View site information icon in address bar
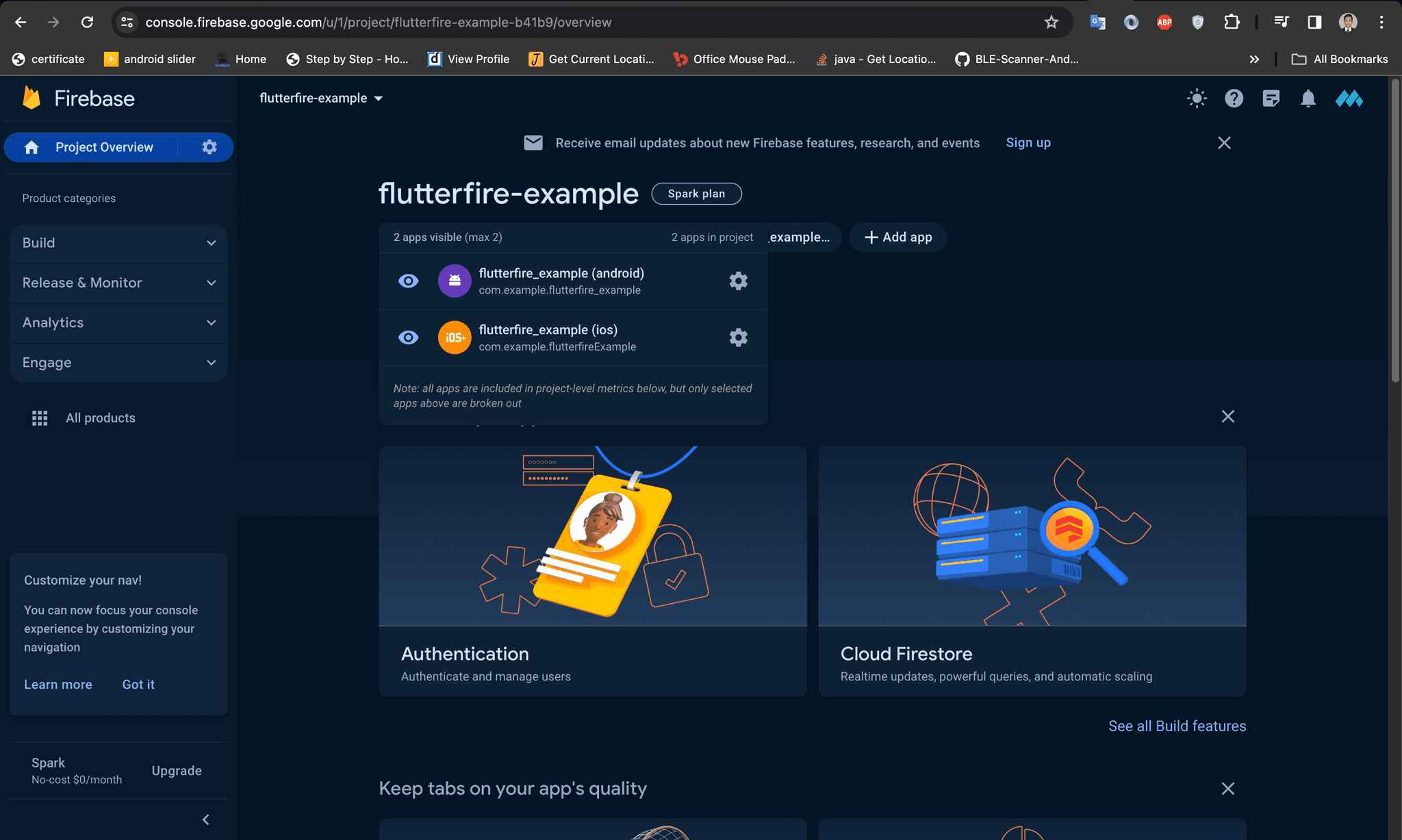The height and width of the screenshot is (840, 1402). point(127,22)
